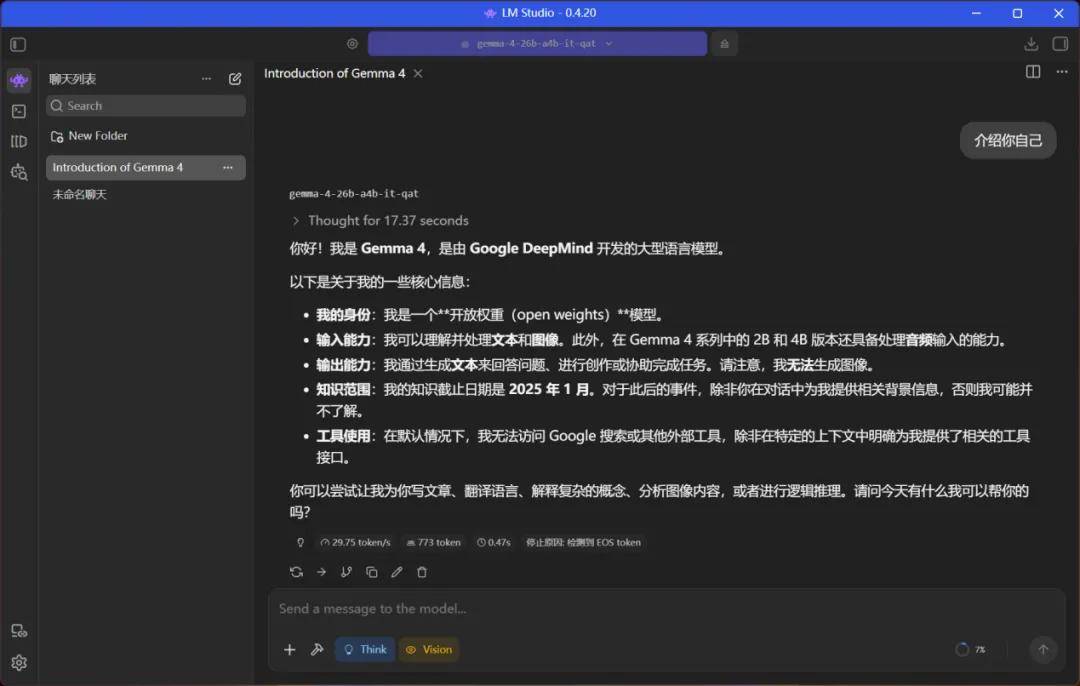Open the gemma-4-26b-a4b-it-qat model selector

click(537, 43)
